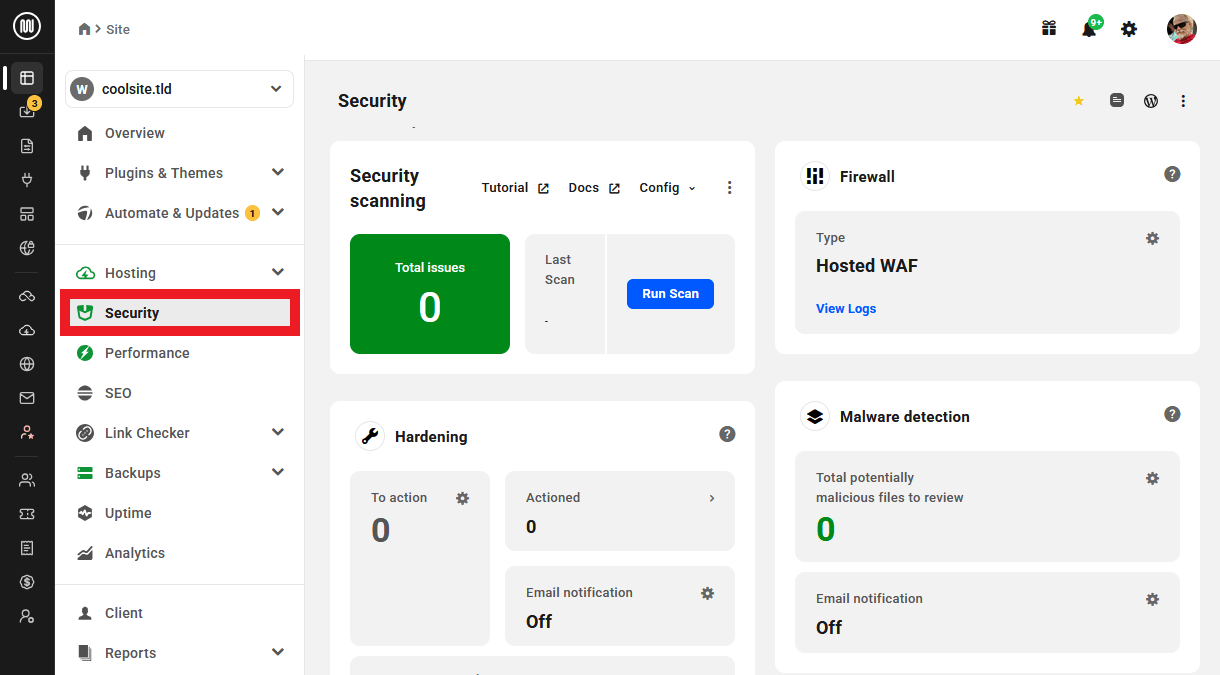Open the Hardening help question mark
This screenshot has width=1220, height=675.
pyautogui.click(x=728, y=434)
